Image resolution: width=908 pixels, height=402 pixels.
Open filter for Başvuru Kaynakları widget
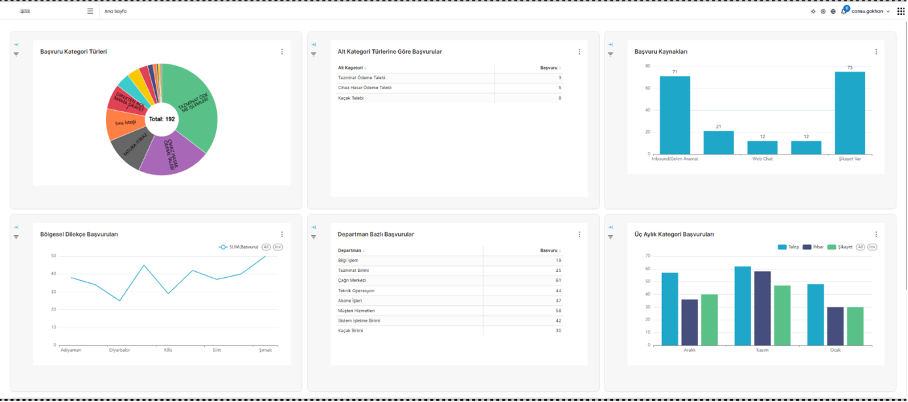pos(610,54)
